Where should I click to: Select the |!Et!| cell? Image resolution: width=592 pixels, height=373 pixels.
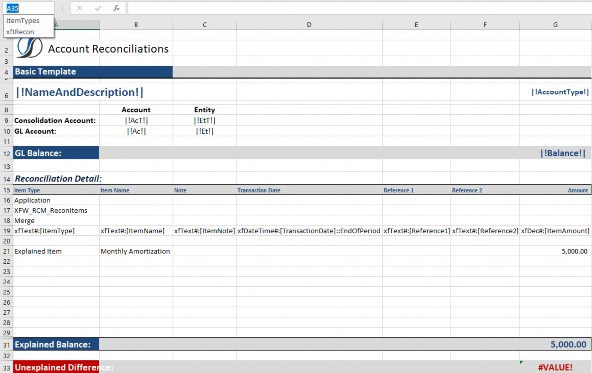205,131
